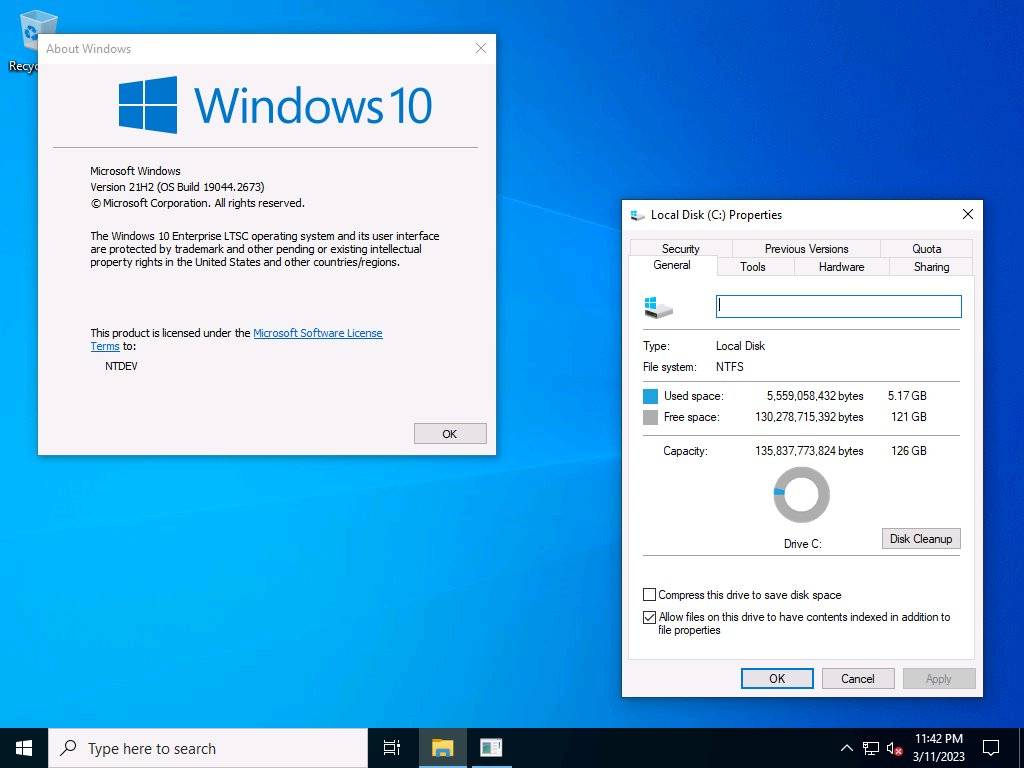Click the network icon in the system tray
The width and height of the screenshot is (1024, 768).
tap(870, 747)
